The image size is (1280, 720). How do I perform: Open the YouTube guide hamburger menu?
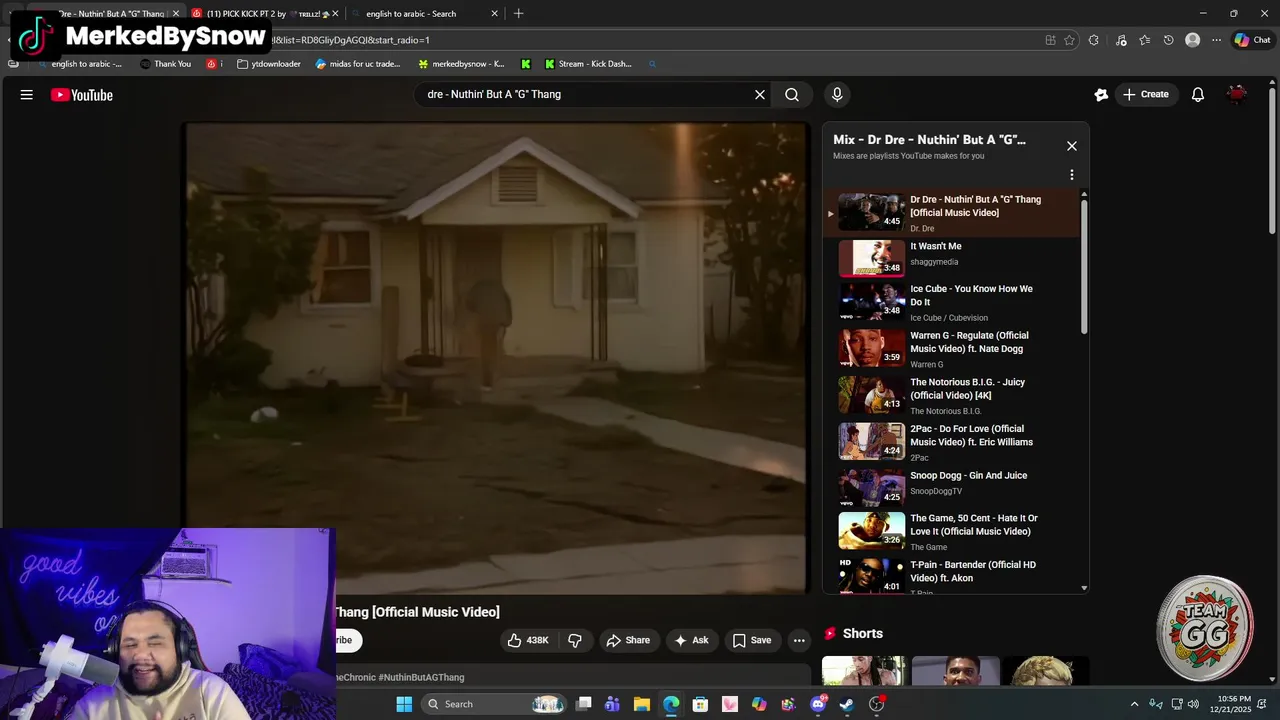[x=27, y=95]
